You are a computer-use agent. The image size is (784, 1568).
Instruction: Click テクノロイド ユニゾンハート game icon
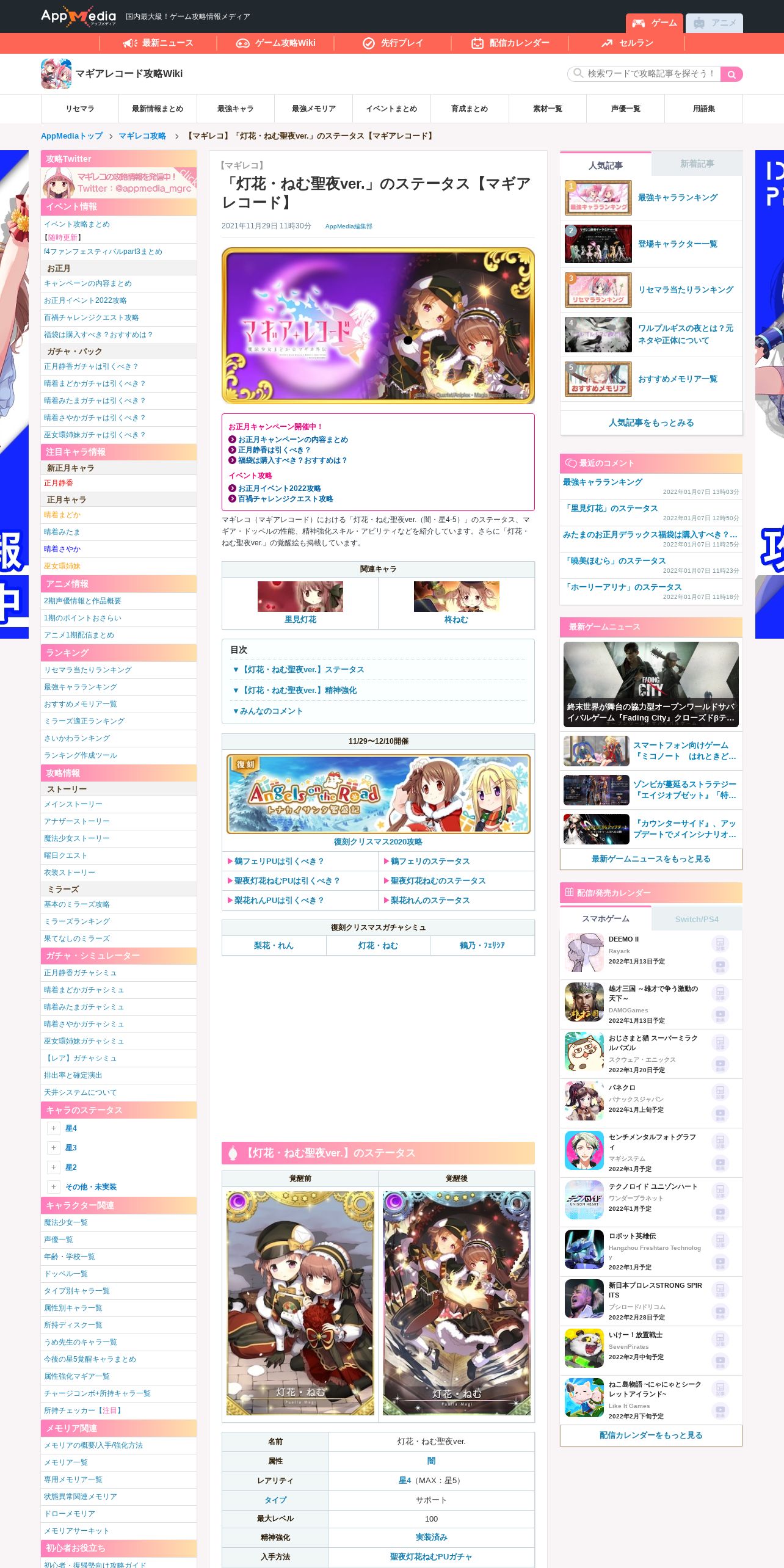[x=584, y=1200]
